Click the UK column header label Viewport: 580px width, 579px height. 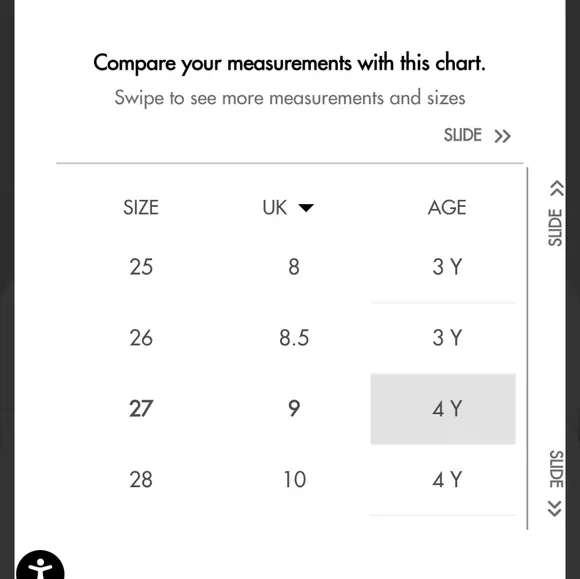coord(274,208)
